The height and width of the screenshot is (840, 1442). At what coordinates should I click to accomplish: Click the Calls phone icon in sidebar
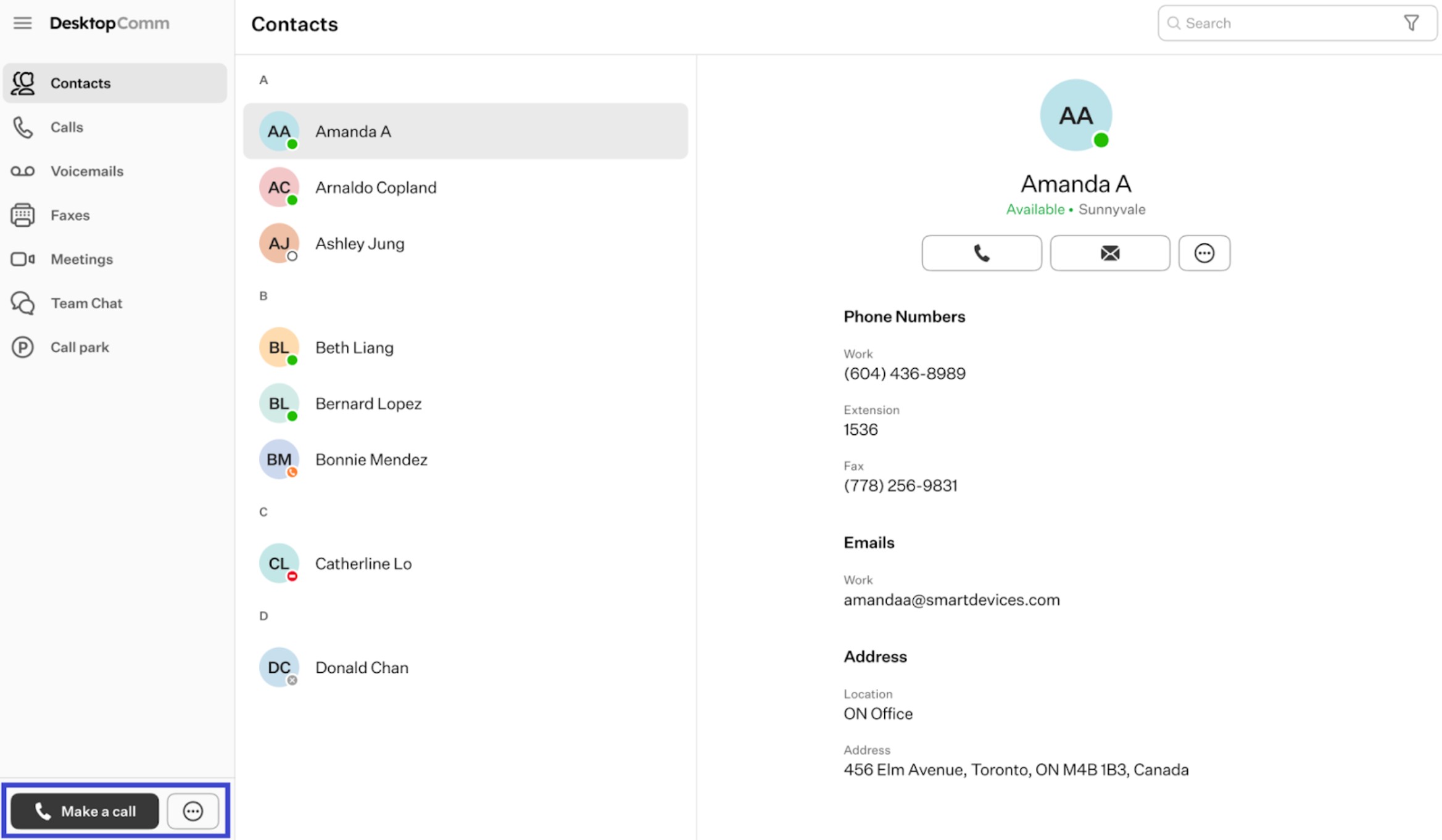pos(23,128)
